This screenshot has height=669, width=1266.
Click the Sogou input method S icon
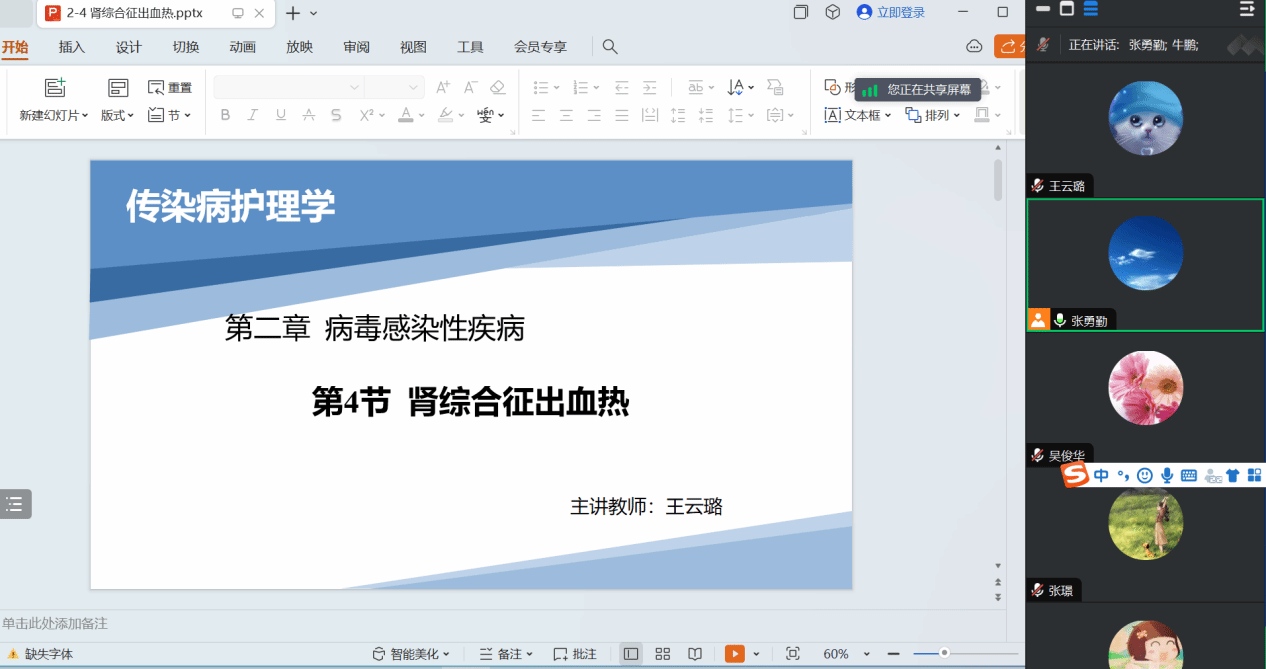click(x=1075, y=476)
